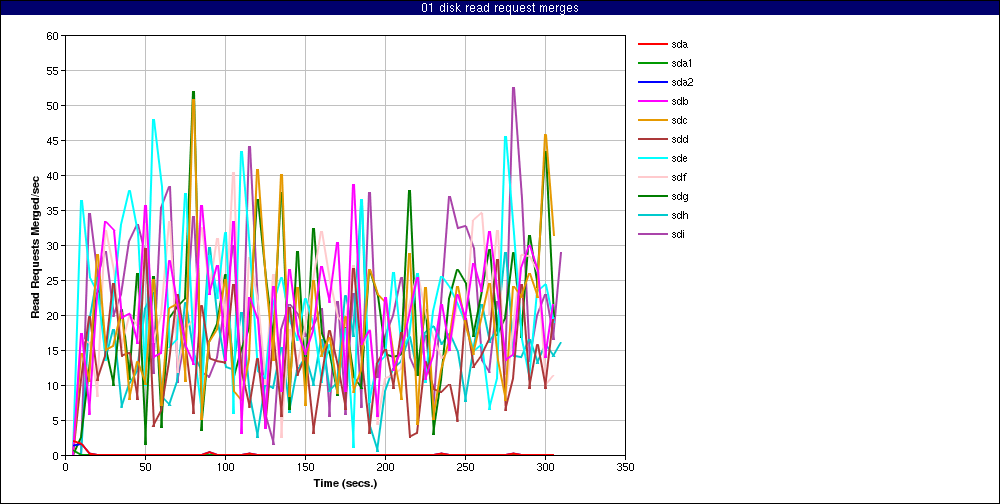Click the orange sdc legend color line
Screen dimensions: 1000x504
pos(652,121)
